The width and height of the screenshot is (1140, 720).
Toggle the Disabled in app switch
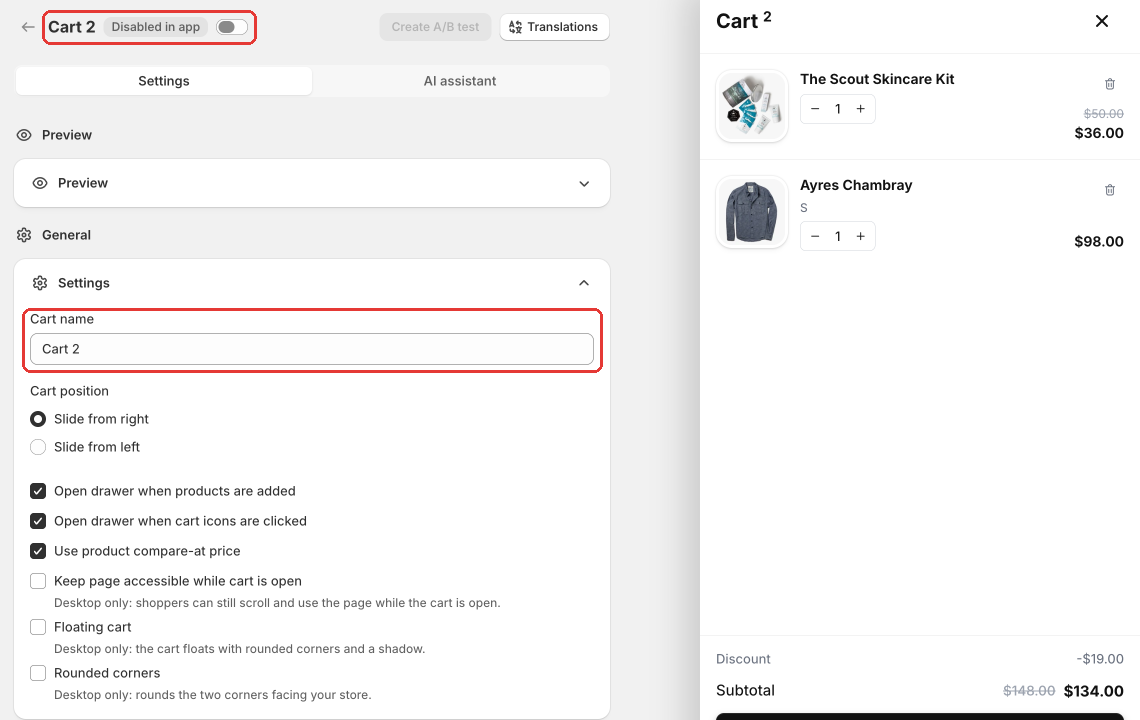(x=232, y=27)
